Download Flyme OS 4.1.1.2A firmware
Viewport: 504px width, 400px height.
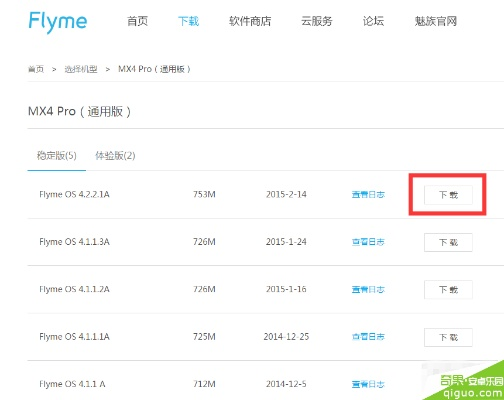point(448,290)
